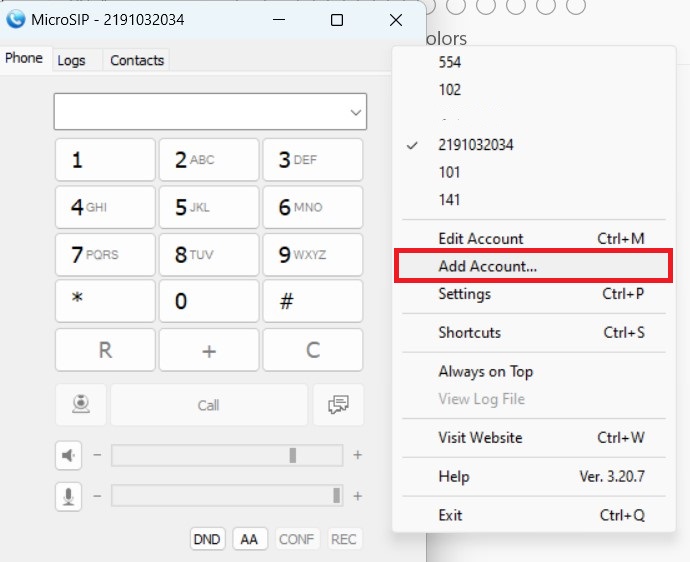Increase speaker volume with plus sign
This screenshot has height=562, width=690.
pyautogui.click(x=357, y=456)
